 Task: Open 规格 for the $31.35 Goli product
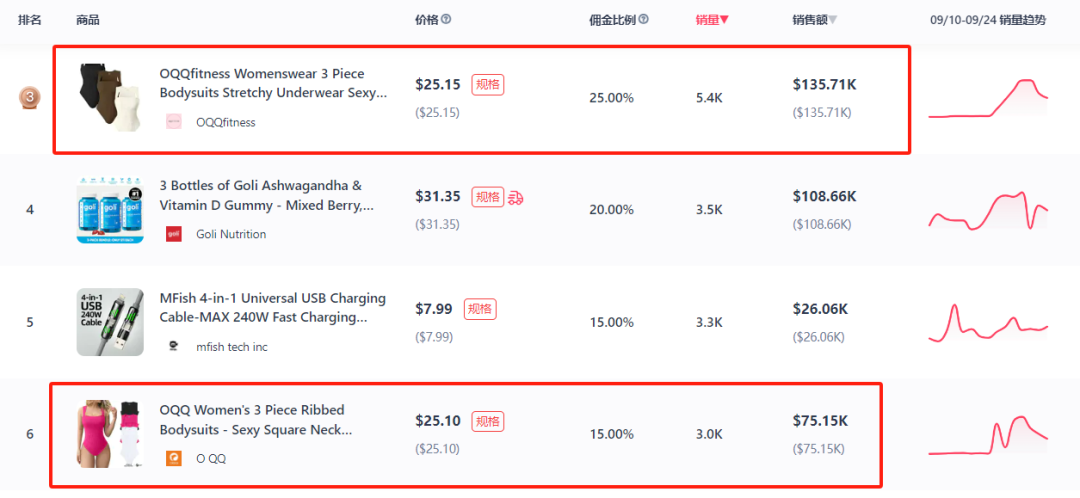point(488,197)
